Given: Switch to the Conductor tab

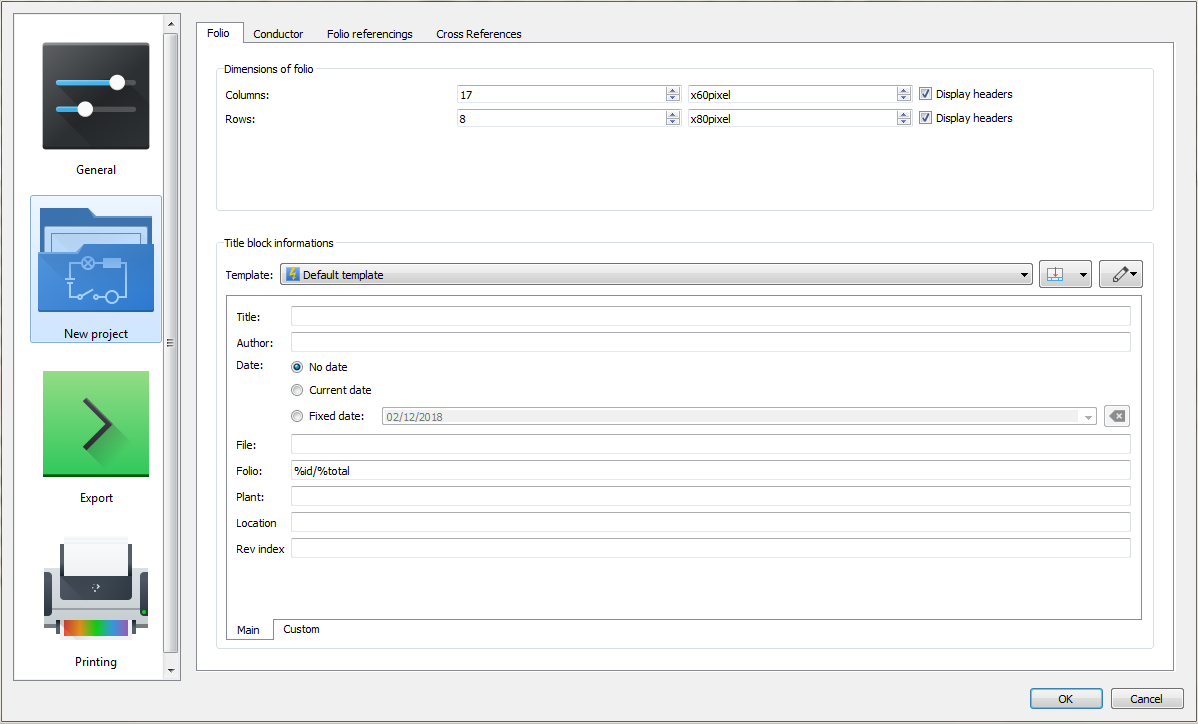Looking at the screenshot, I should (278, 34).
